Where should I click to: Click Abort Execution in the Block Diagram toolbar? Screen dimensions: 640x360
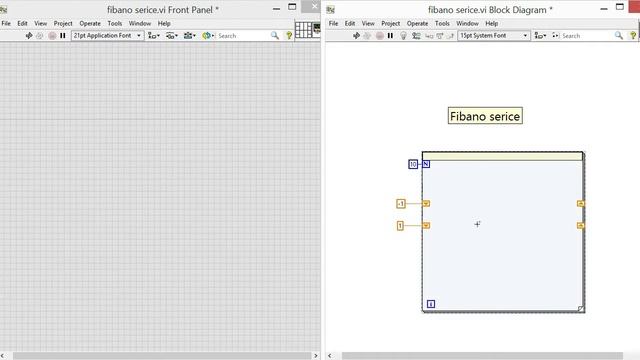(x=379, y=36)
